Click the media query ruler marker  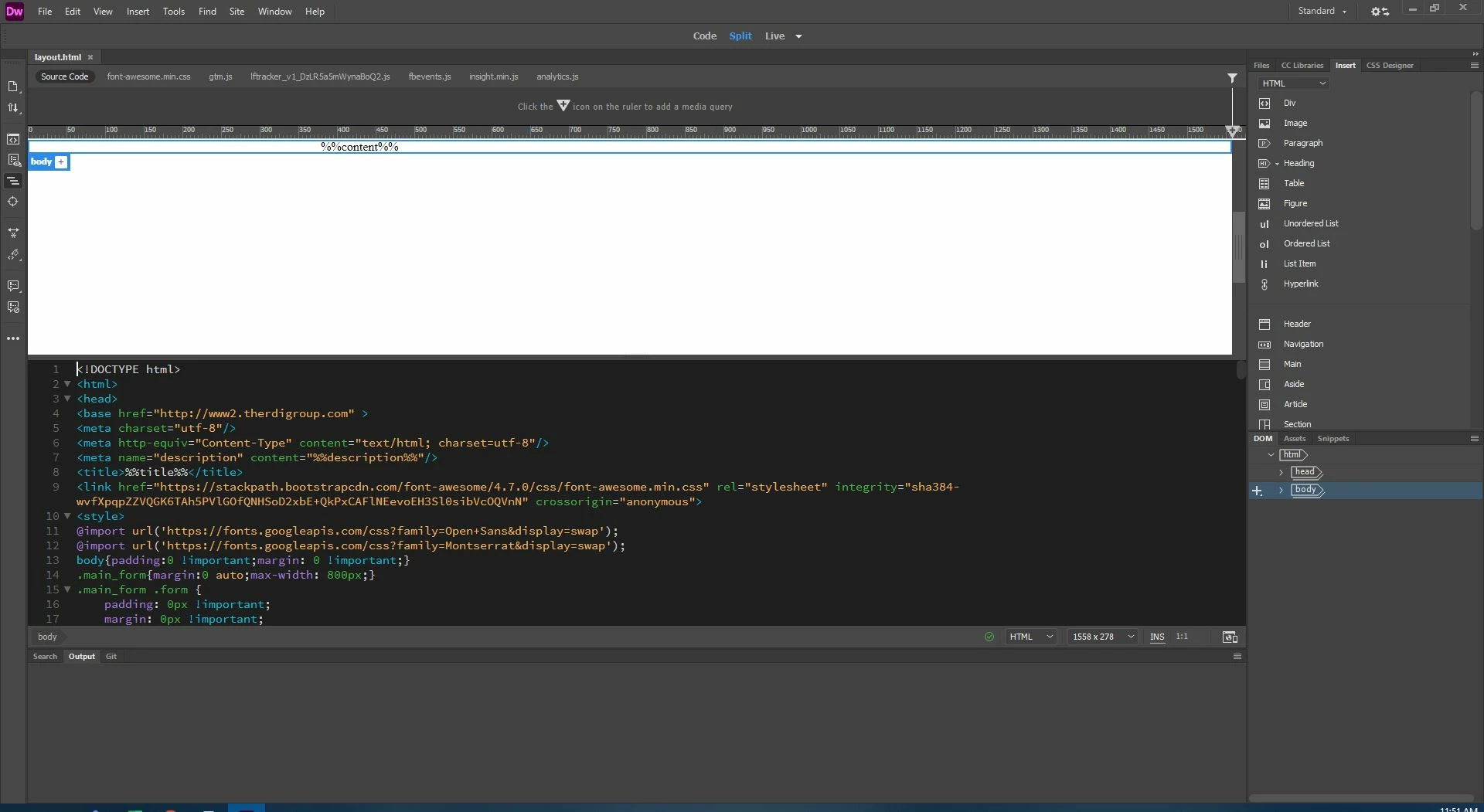click(x=1232, y=131)
